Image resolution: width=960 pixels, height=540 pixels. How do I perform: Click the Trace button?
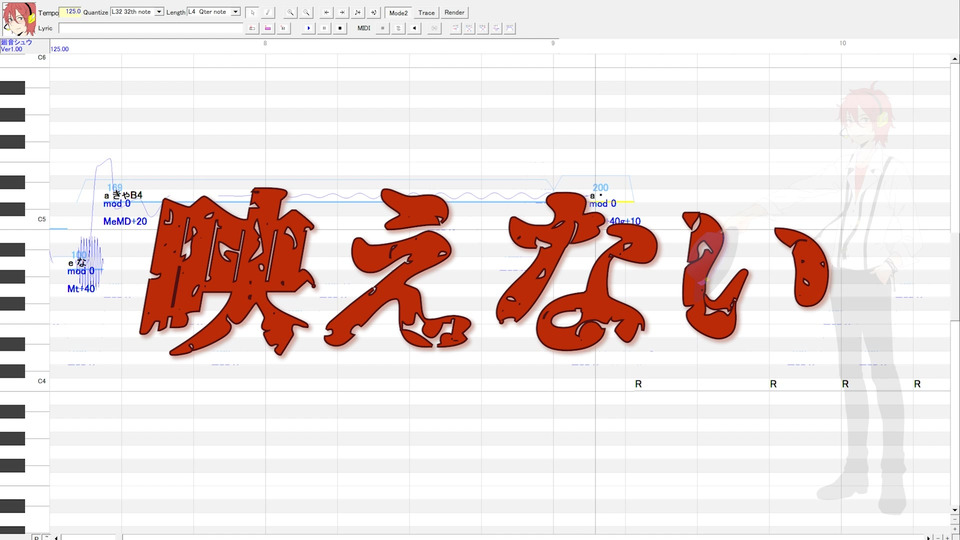click(x=426, y=12)
